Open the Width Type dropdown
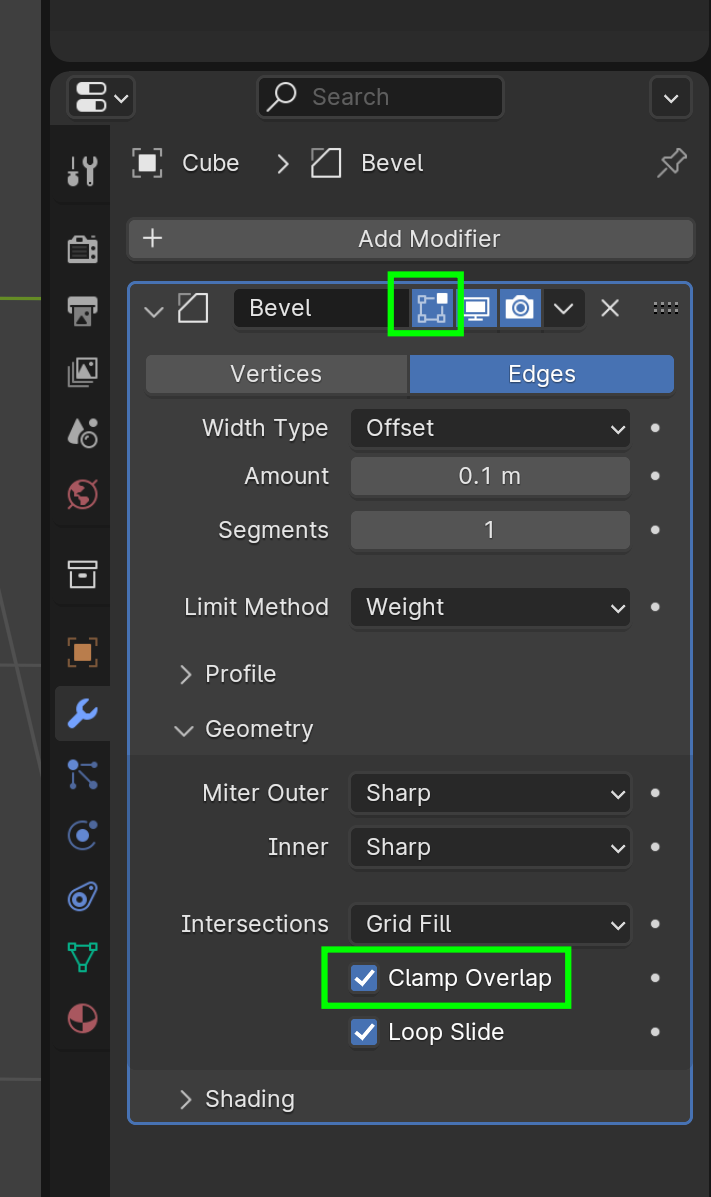Image resolution: width=711 pixels, height=1197 pixels. [489, 428]
